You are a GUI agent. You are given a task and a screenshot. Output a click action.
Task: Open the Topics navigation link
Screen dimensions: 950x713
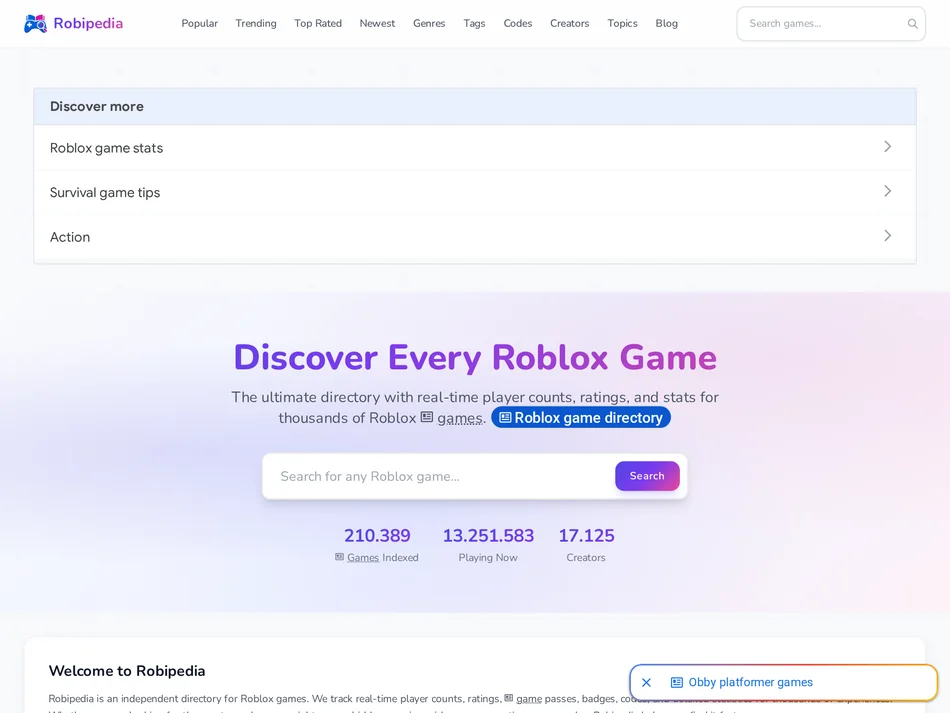click(622, 24)
